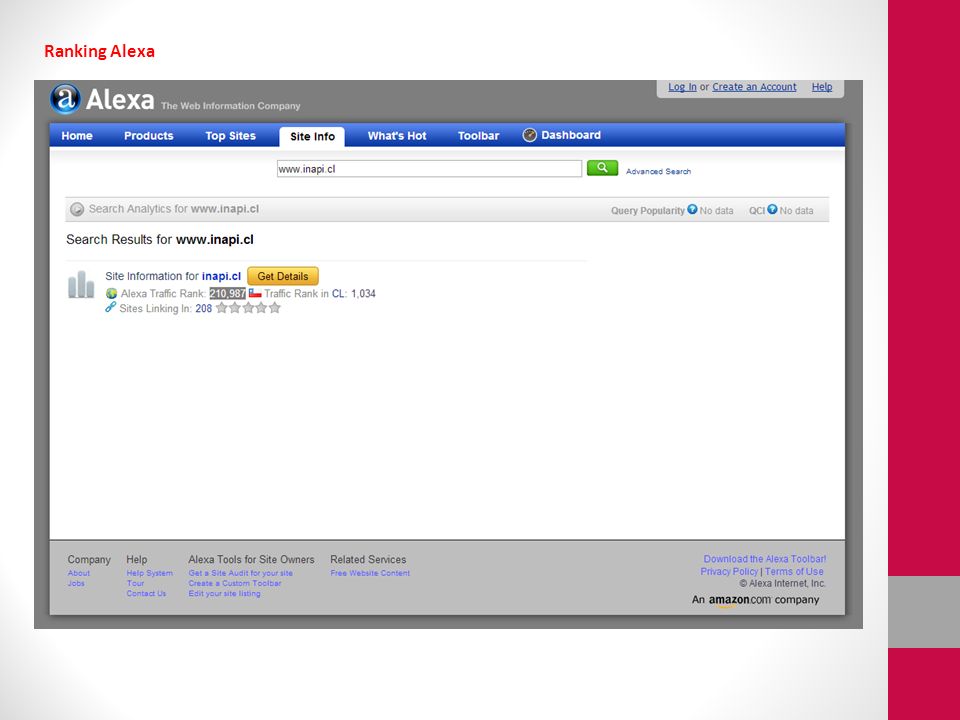
Task: Click Create a Custom Toolbar link
Action: pos(235,583)
